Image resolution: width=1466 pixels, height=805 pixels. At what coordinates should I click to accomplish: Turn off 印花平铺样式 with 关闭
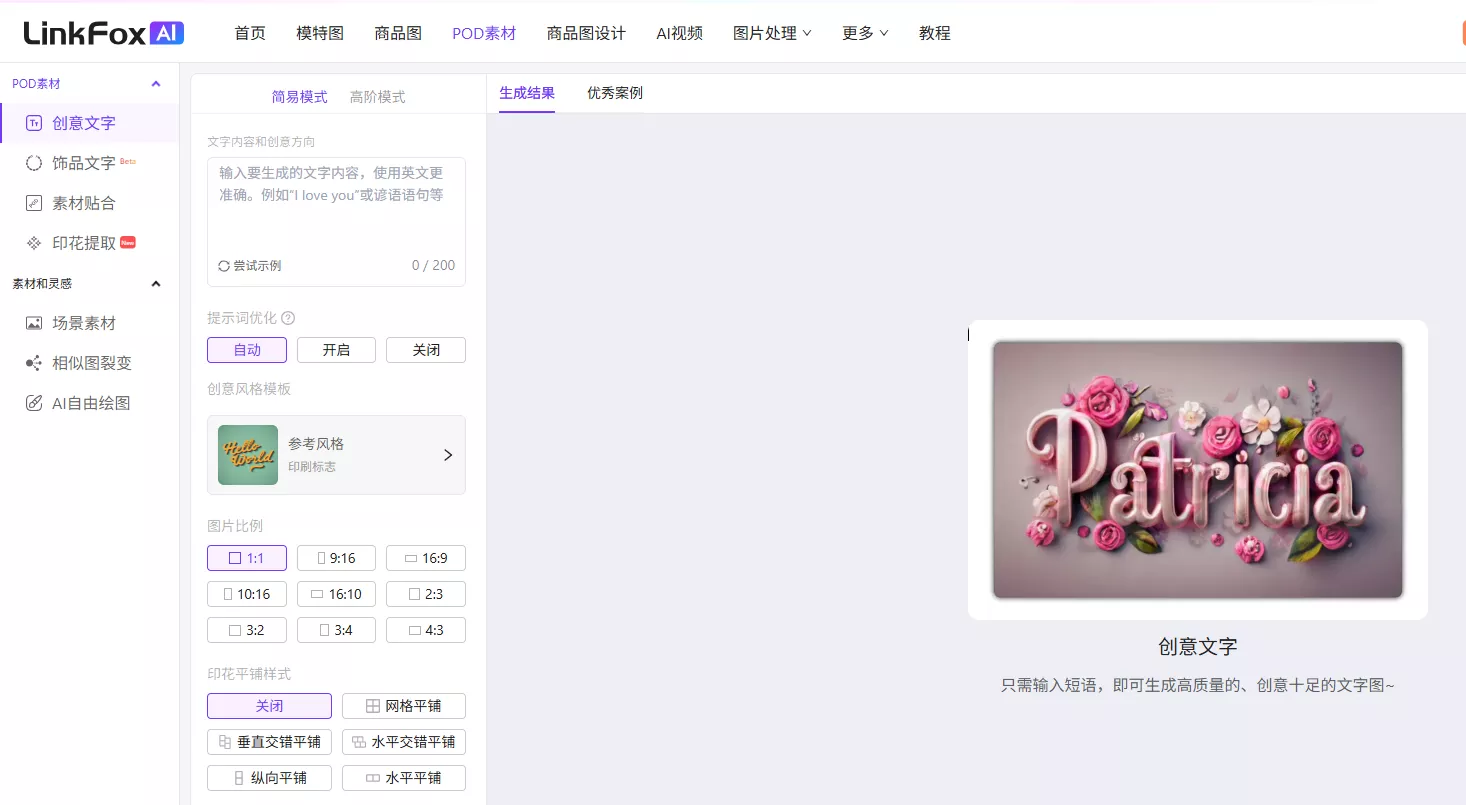pyautogui.click(x=268, y=705)
